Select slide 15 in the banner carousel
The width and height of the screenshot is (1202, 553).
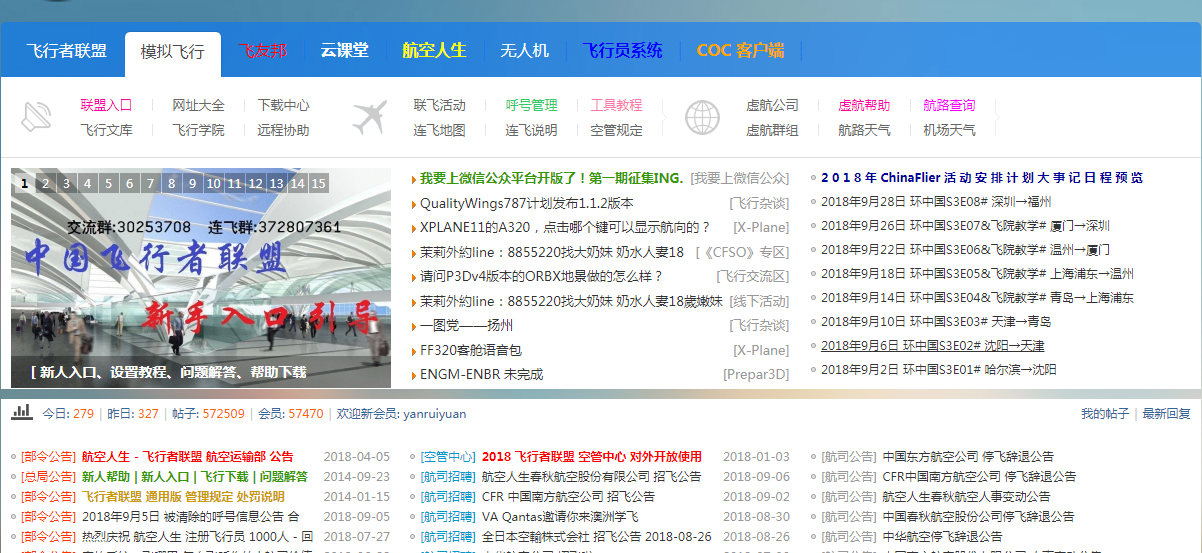[x=319, y=184]
